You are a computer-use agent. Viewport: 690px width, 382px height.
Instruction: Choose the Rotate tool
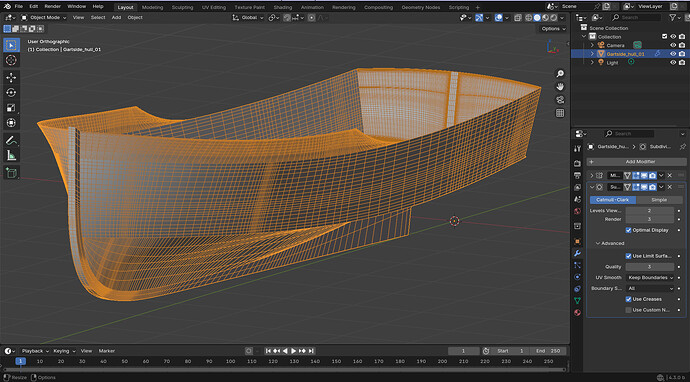(11, 92)
